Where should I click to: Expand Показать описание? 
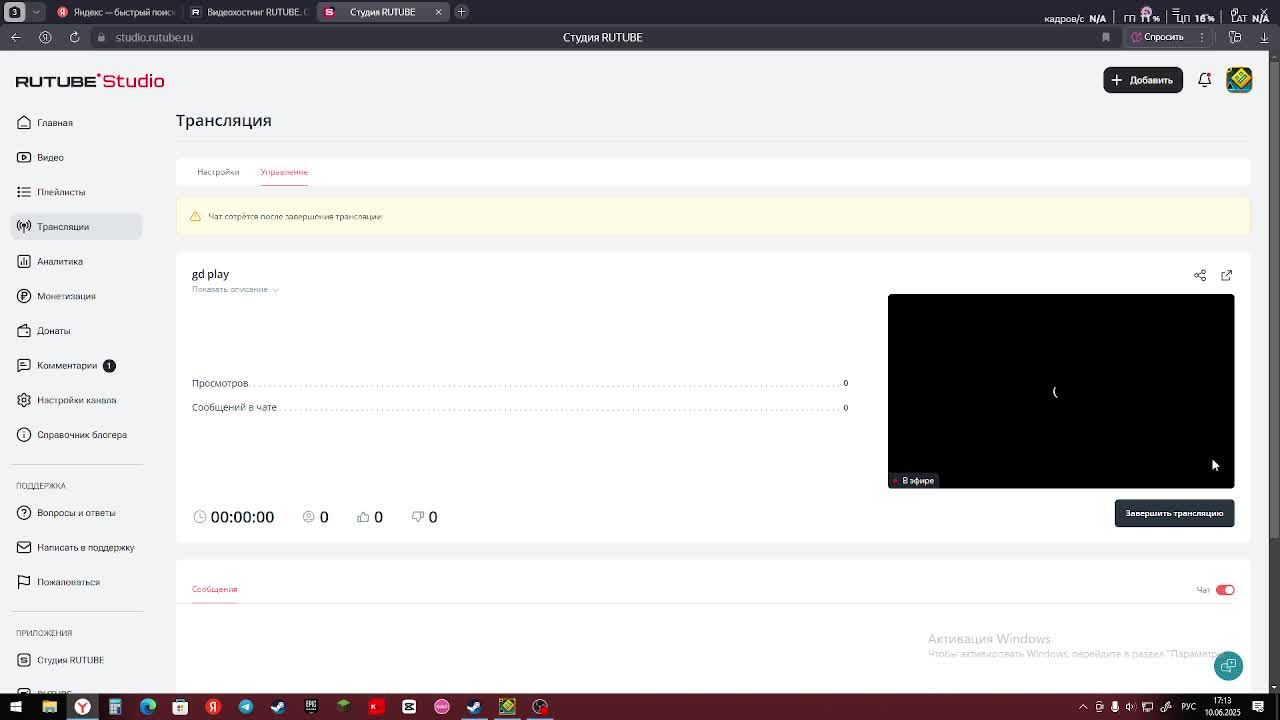tap(235, 290)
